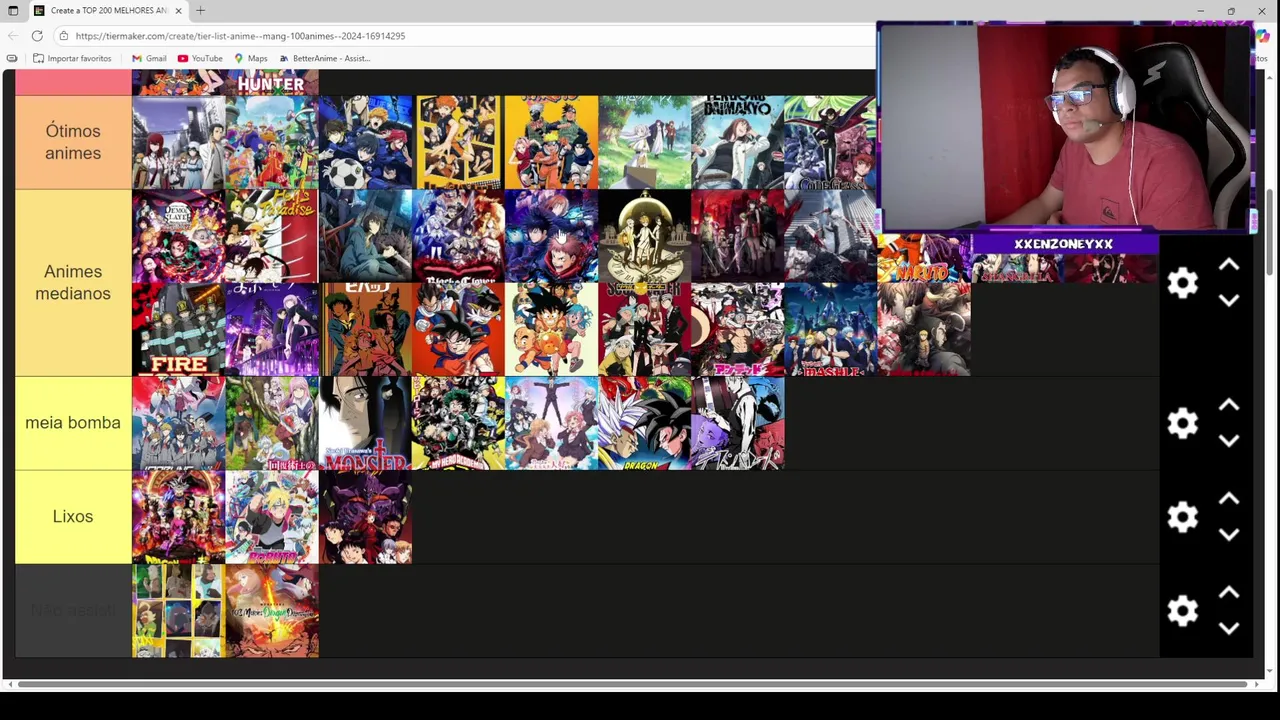Go back with the browser back arrow
The image size is (1280, 720).
(13, 36)
